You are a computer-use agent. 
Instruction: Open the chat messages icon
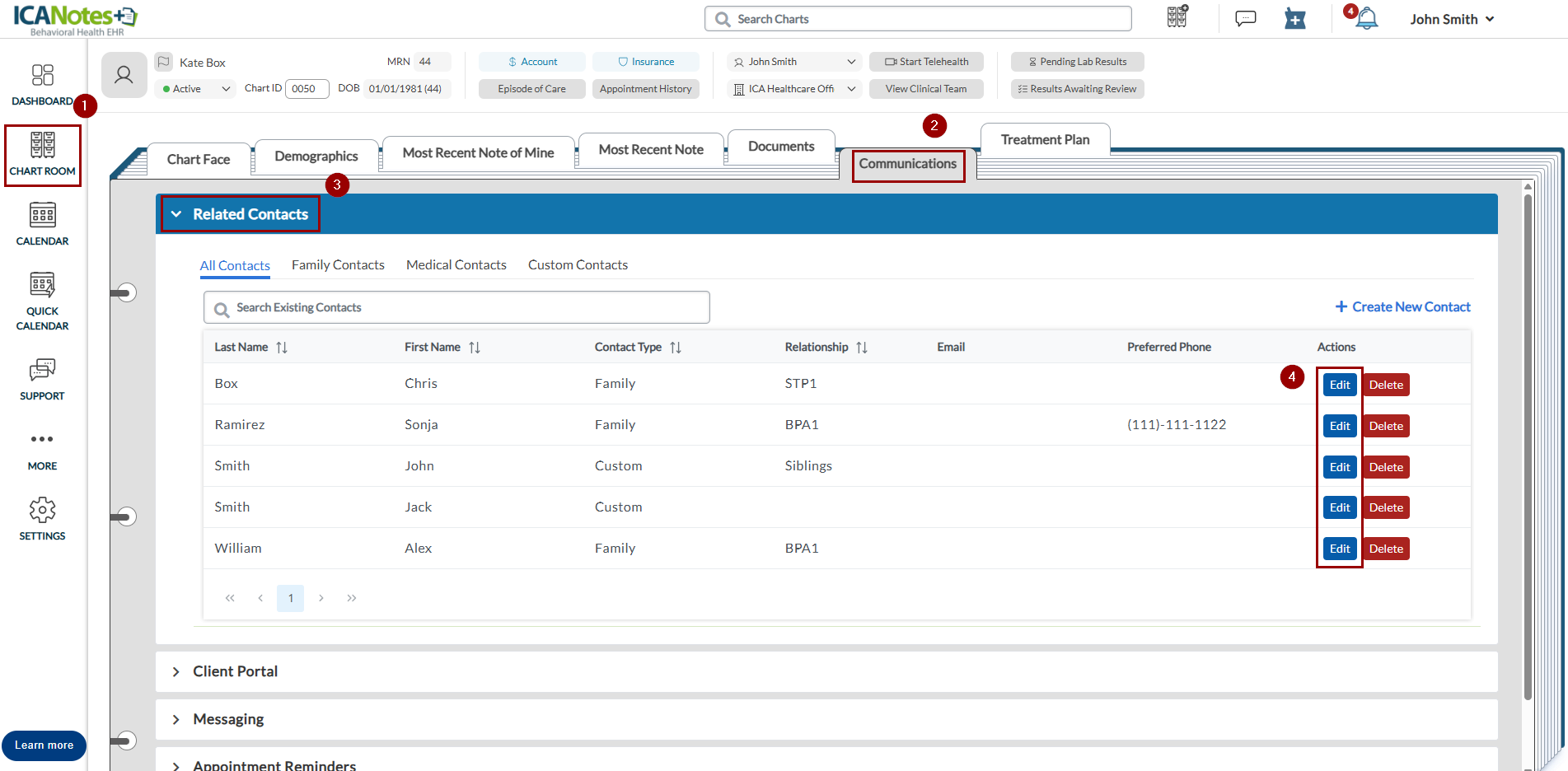[1246, 18]
